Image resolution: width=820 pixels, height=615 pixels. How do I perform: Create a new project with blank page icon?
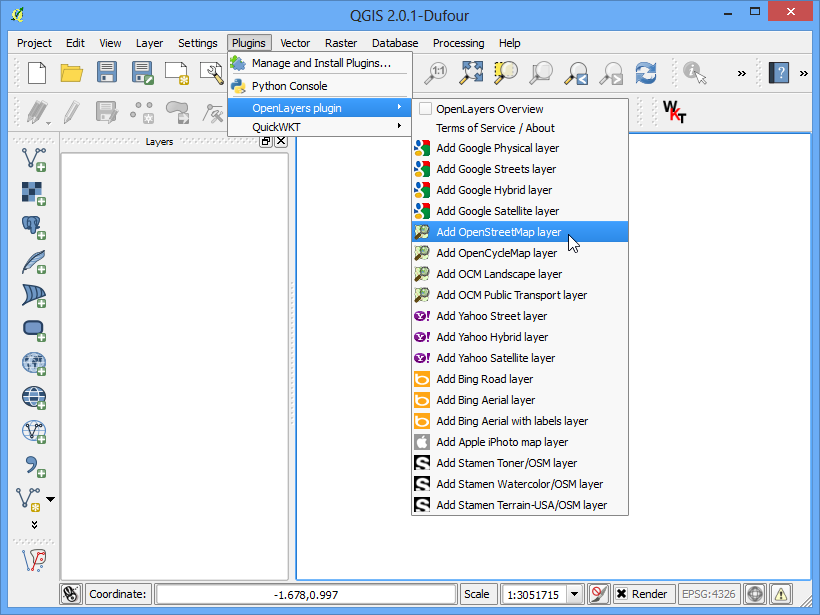click(x=37, y=73)
